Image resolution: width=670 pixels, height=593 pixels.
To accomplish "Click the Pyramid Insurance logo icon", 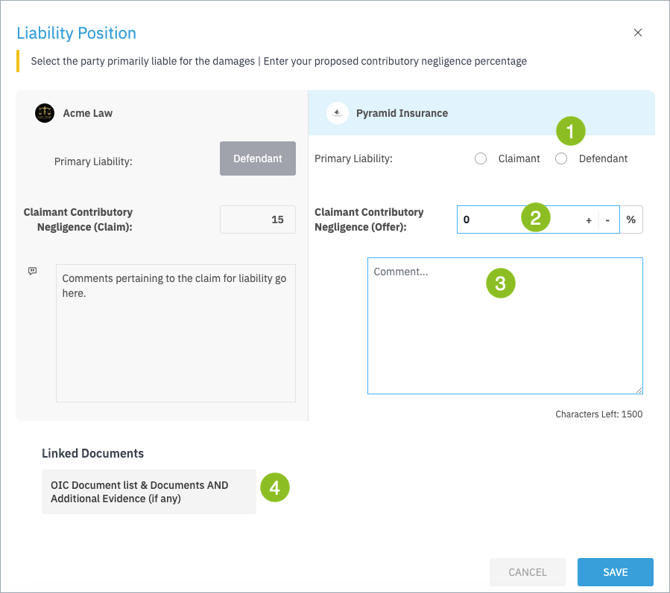I will click(x=337, y=113).
